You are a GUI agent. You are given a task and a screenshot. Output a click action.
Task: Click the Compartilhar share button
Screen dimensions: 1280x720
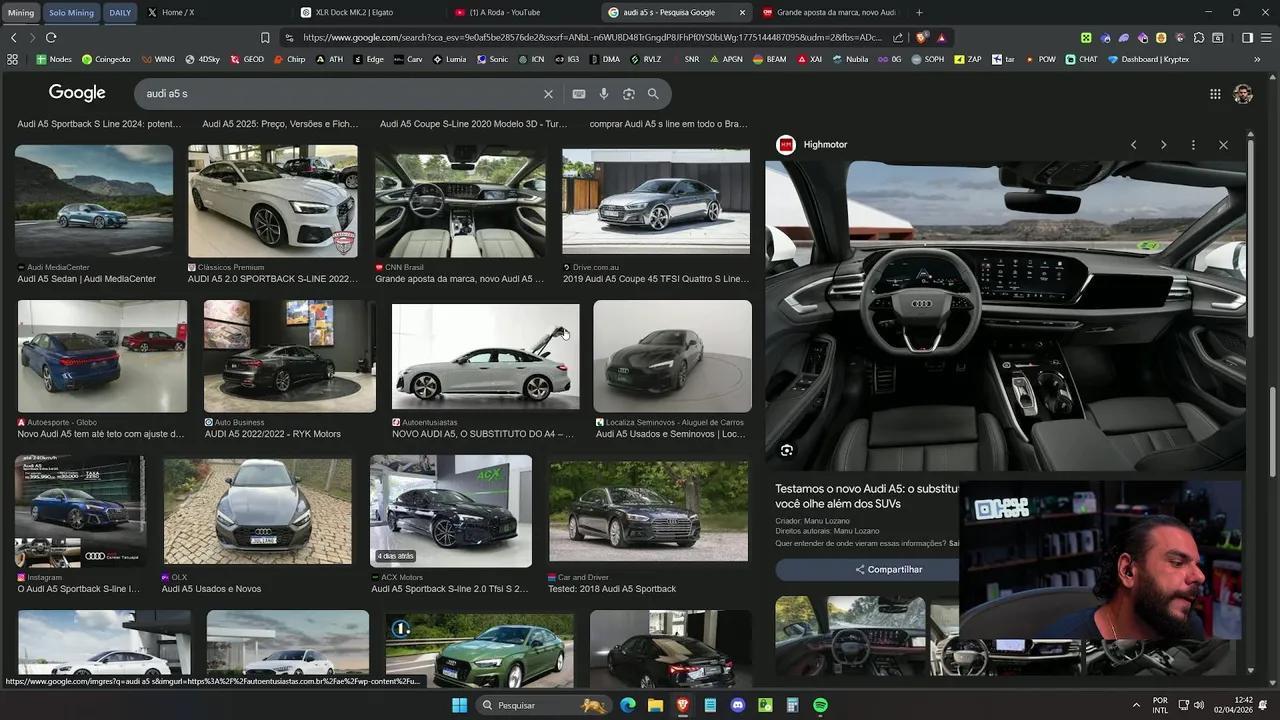click(889, 569)
